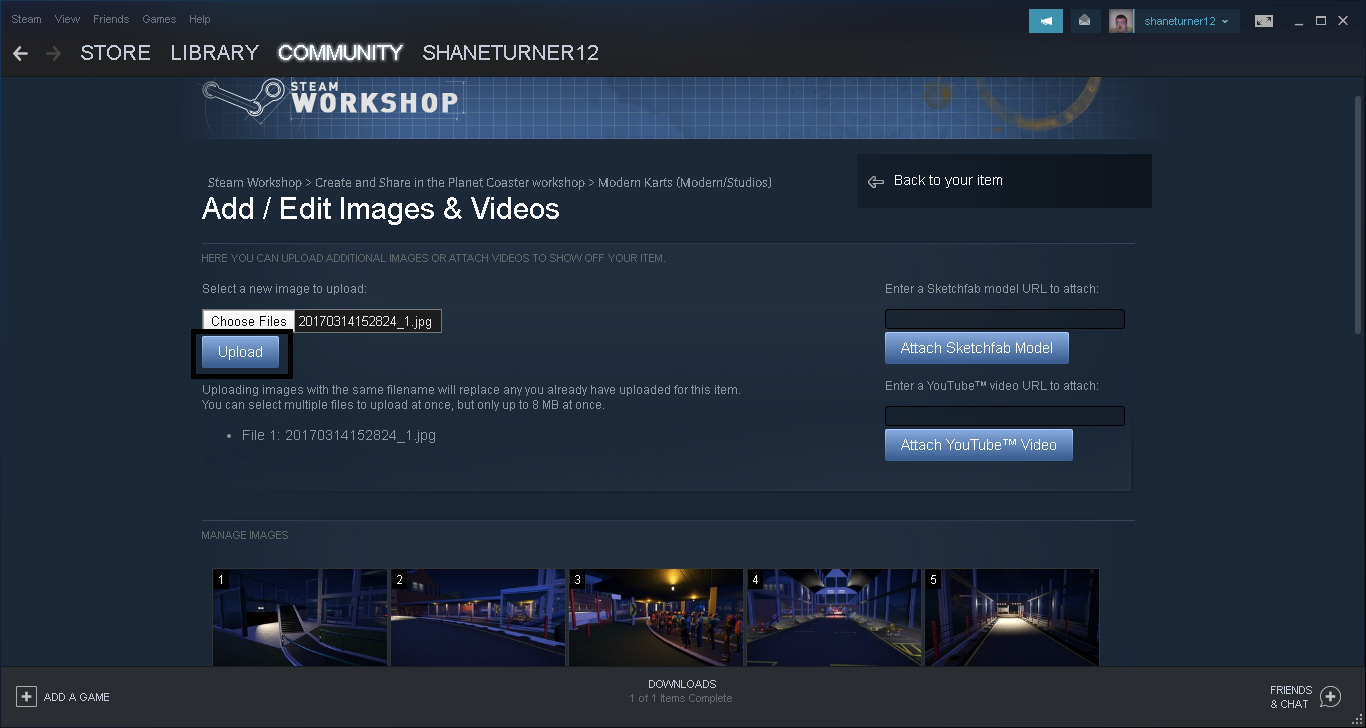The height and width of the screenshot is (728, 1366).
Task: Click 'Select a new image to upload:' label
Action: (x=284, y=289)
